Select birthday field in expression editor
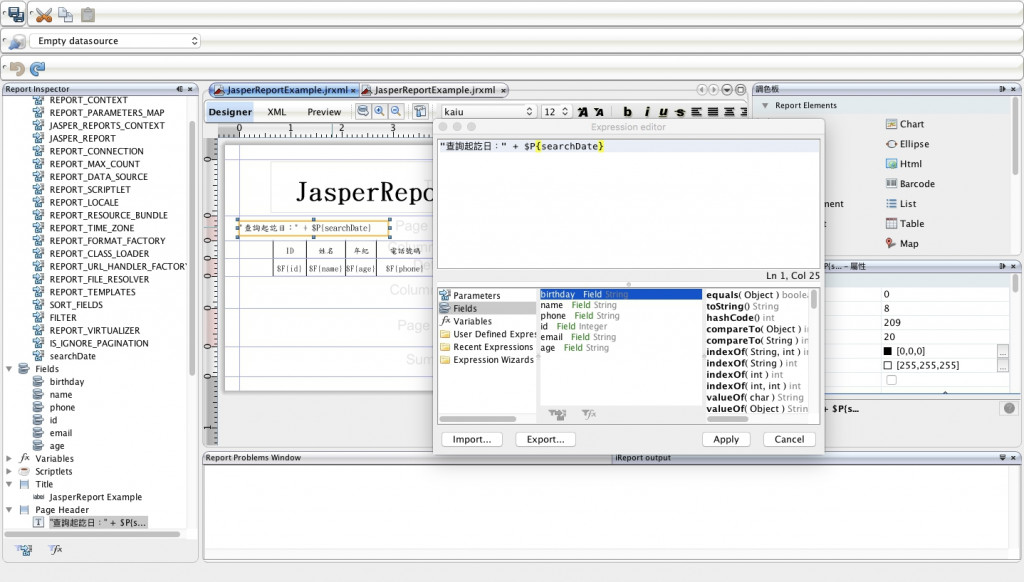Screen dimensions: 1024x582 [x=620, y=295]
